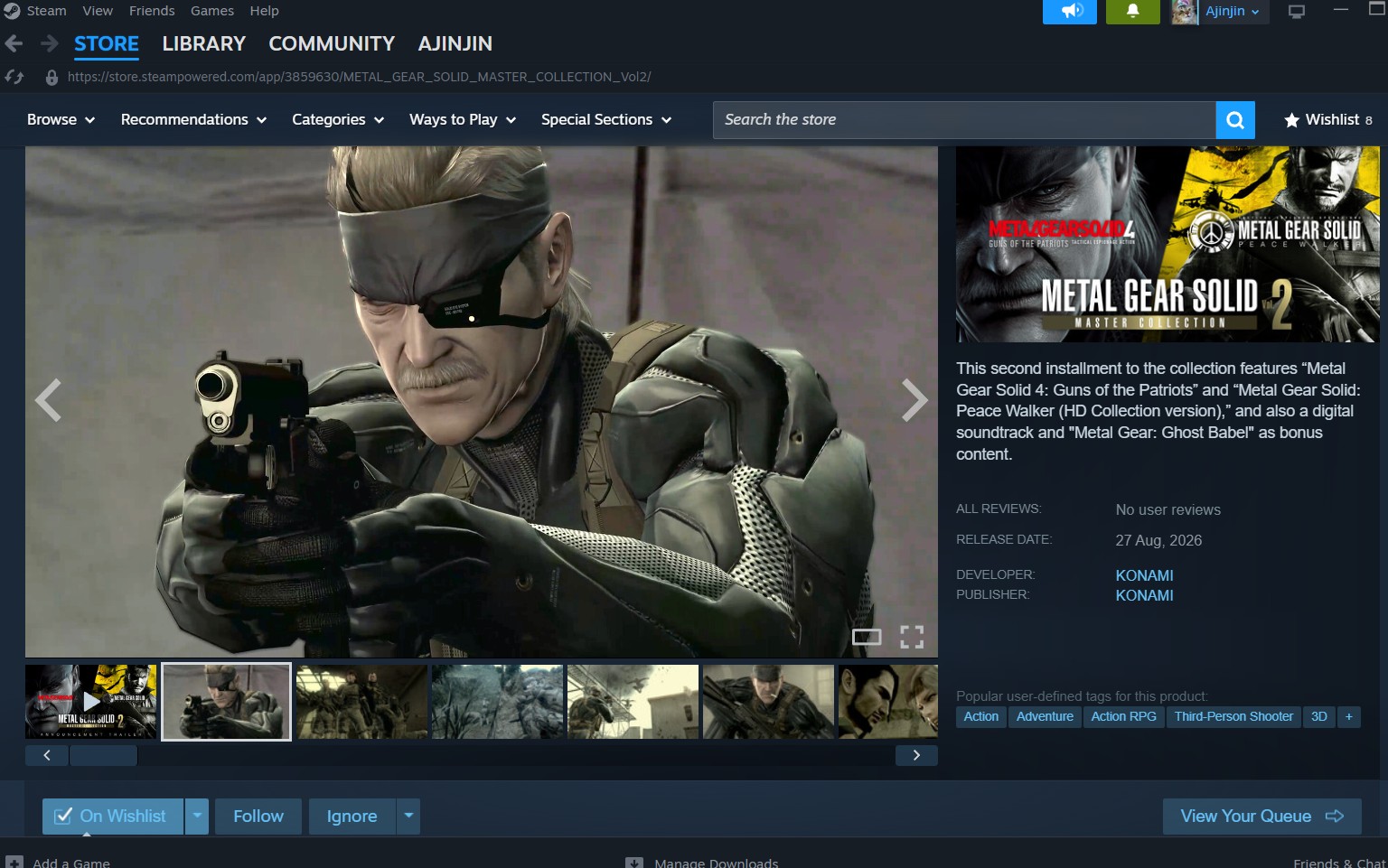1388x868 pixels.
Task: Click the Steam logo icon
Action: [x=12, y=11]
